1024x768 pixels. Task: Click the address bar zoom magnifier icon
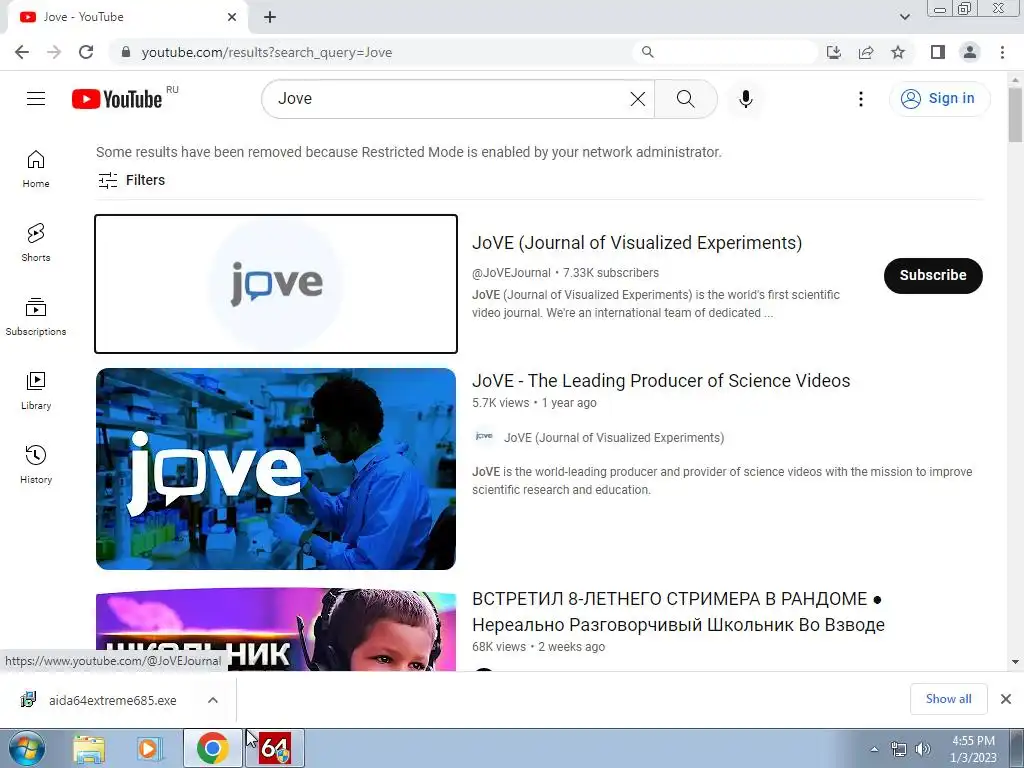tap(647, 52)
